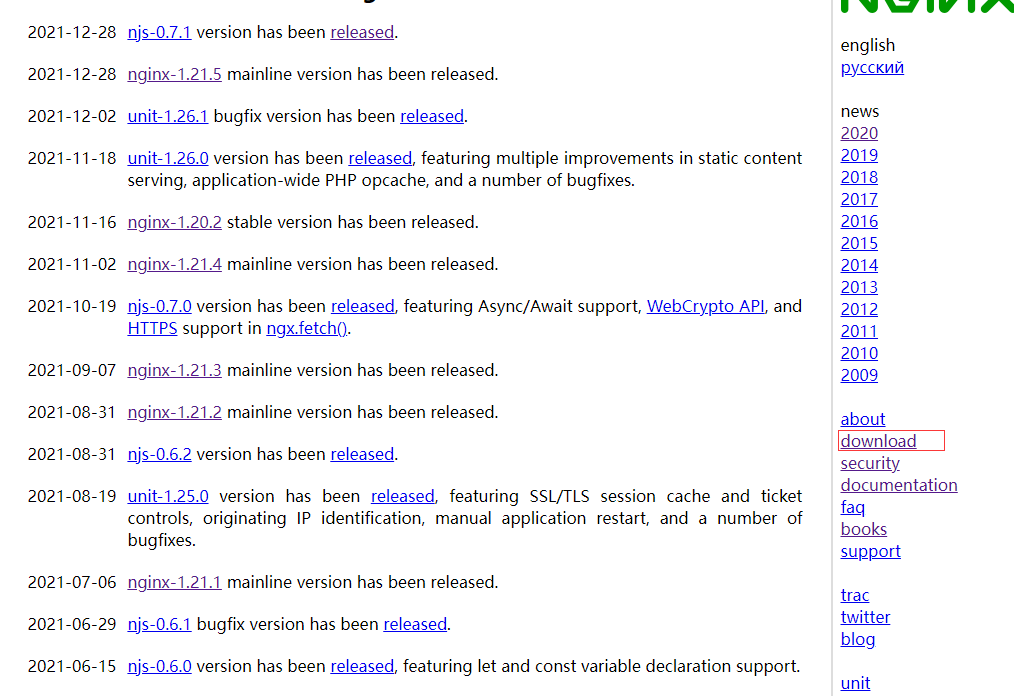This screenshot has height=696, width=1014.
Task: Open 2014 news archive
Action: (859, 266)
